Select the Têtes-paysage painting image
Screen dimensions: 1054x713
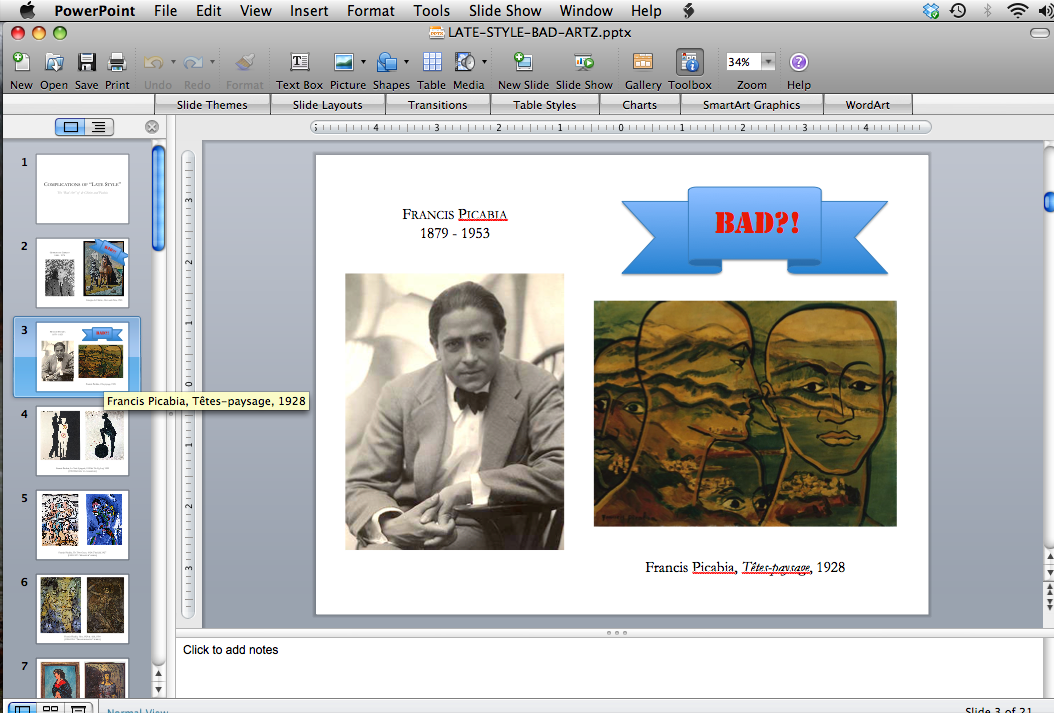745,413
